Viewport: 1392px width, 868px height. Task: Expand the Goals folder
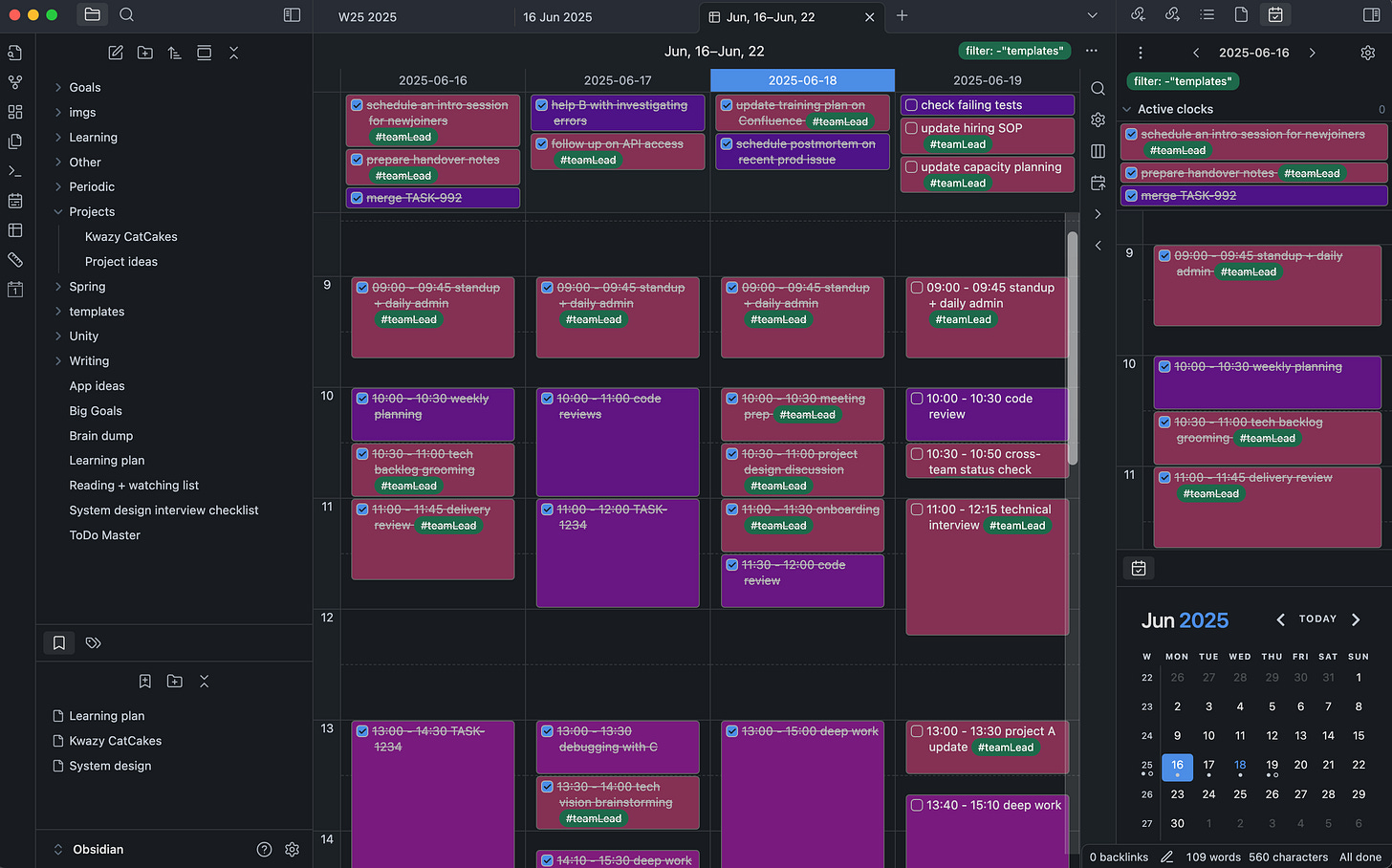(x=58, y=87)
